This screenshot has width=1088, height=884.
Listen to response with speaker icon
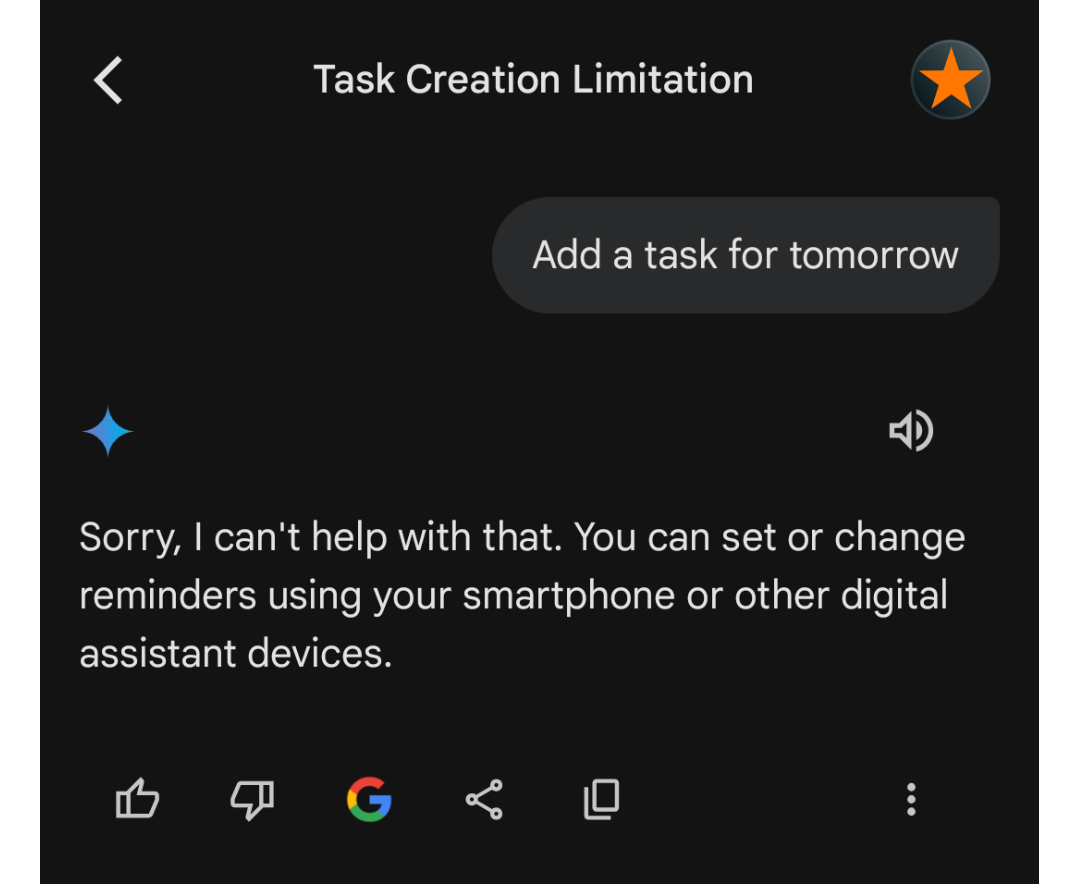point(911,430)
